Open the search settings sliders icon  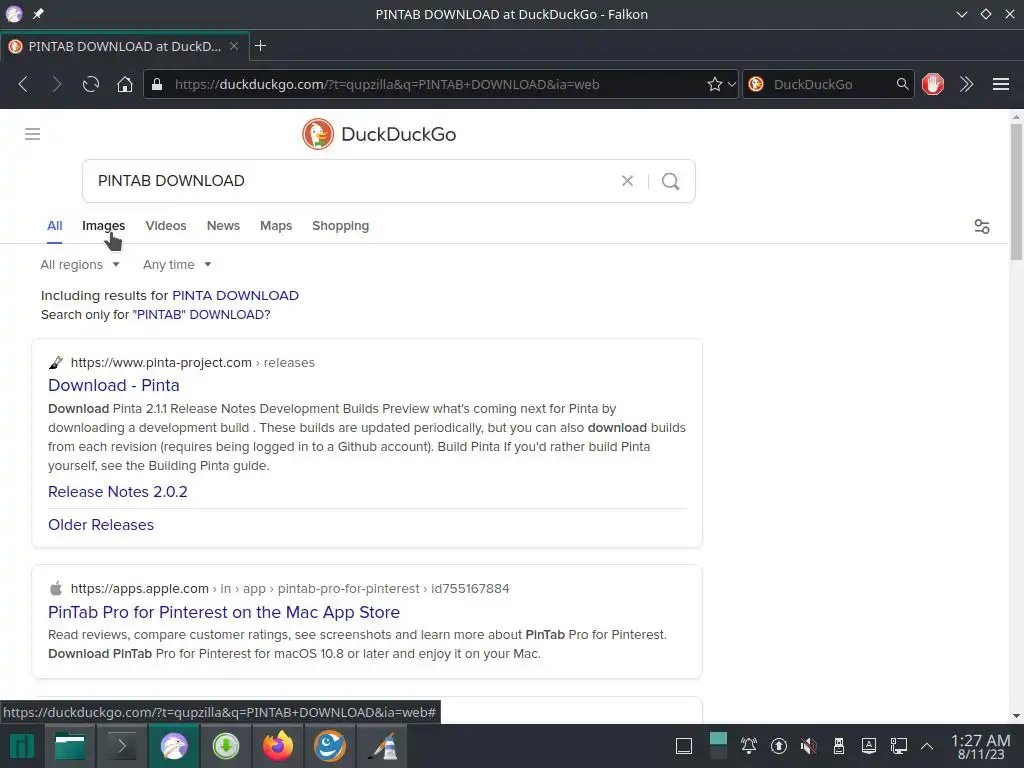tap(982, 227)
